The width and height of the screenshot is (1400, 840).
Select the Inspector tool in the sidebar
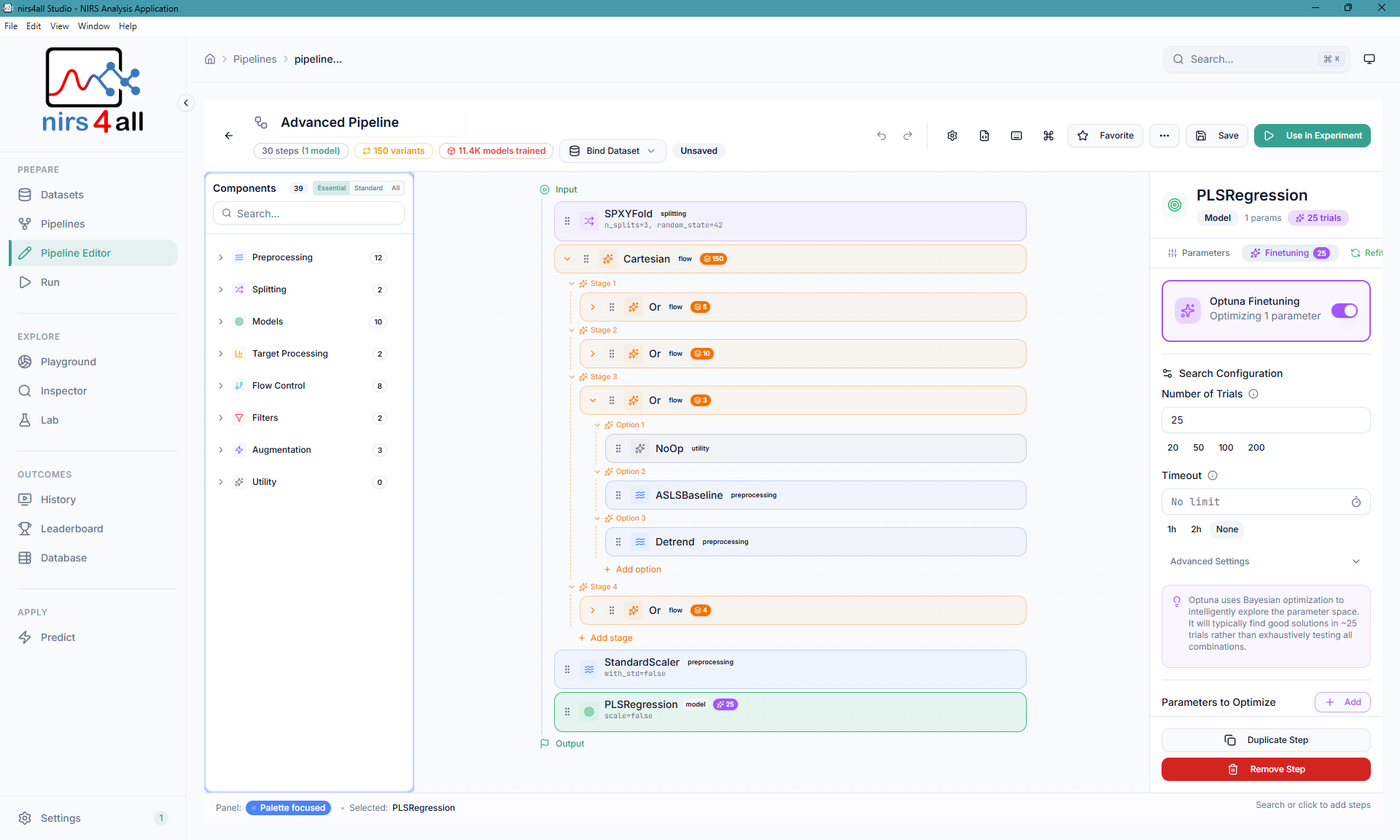tap(63, 391)
